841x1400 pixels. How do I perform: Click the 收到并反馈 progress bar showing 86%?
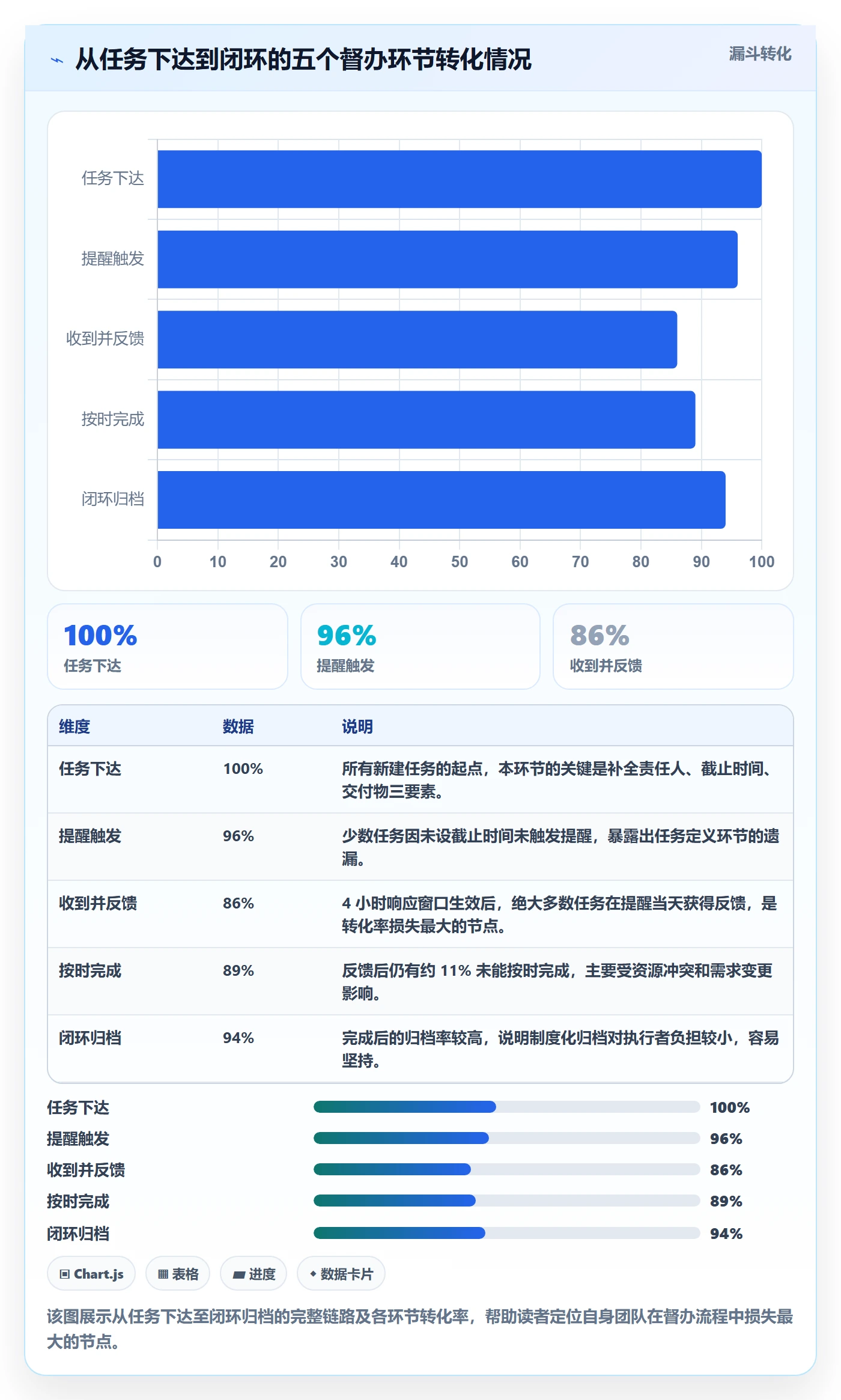[506, 1169]
